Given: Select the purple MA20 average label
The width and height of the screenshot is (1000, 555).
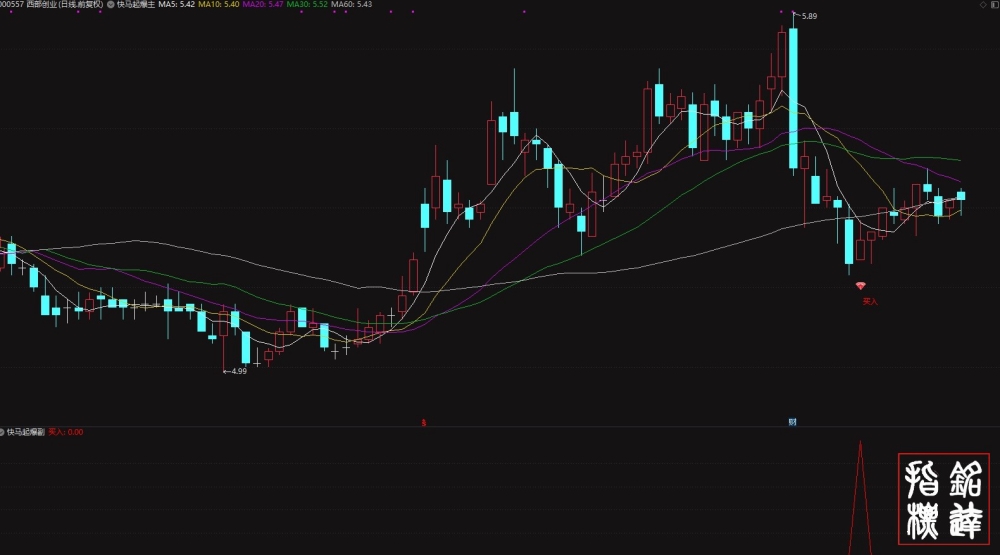Looking at the screenshot, I should [263, 4].
